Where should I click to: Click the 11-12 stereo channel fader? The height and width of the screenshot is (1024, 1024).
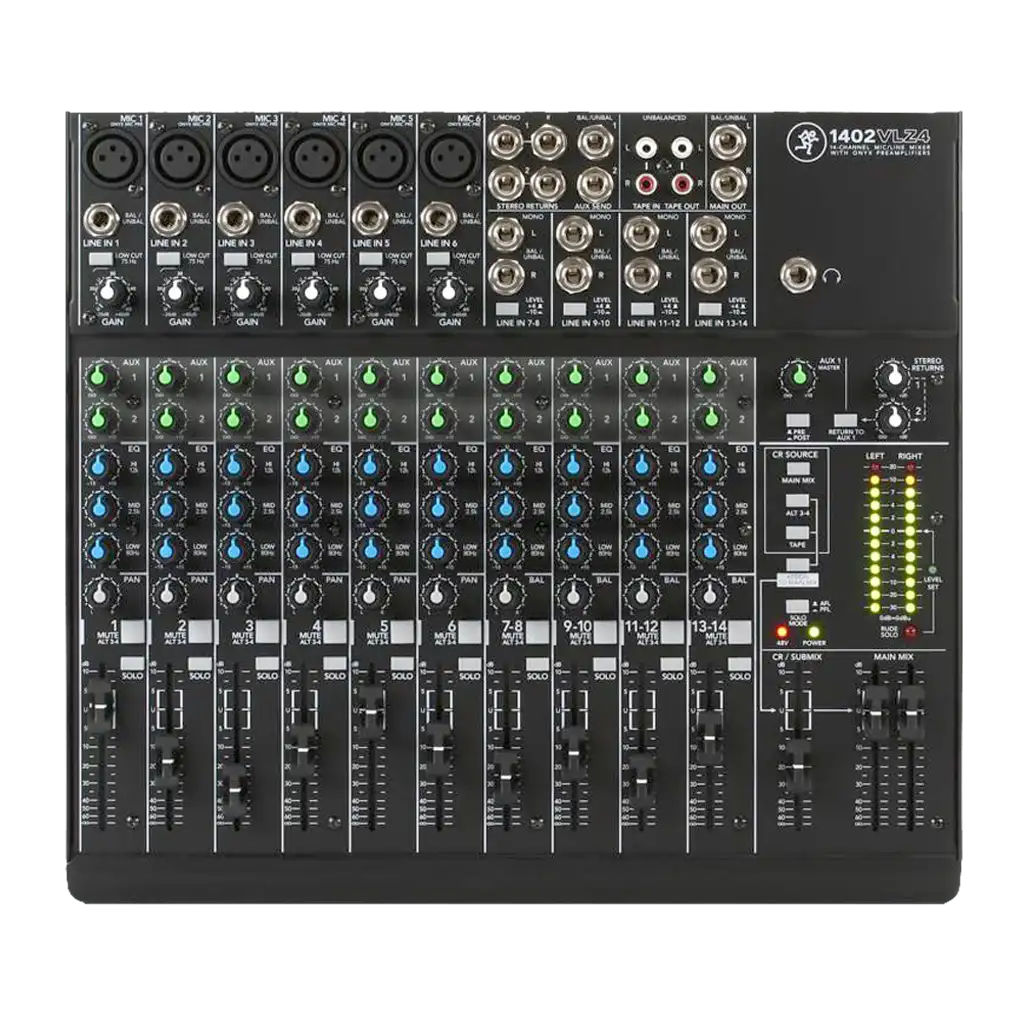pyautogui.click(x=641, y=780)
